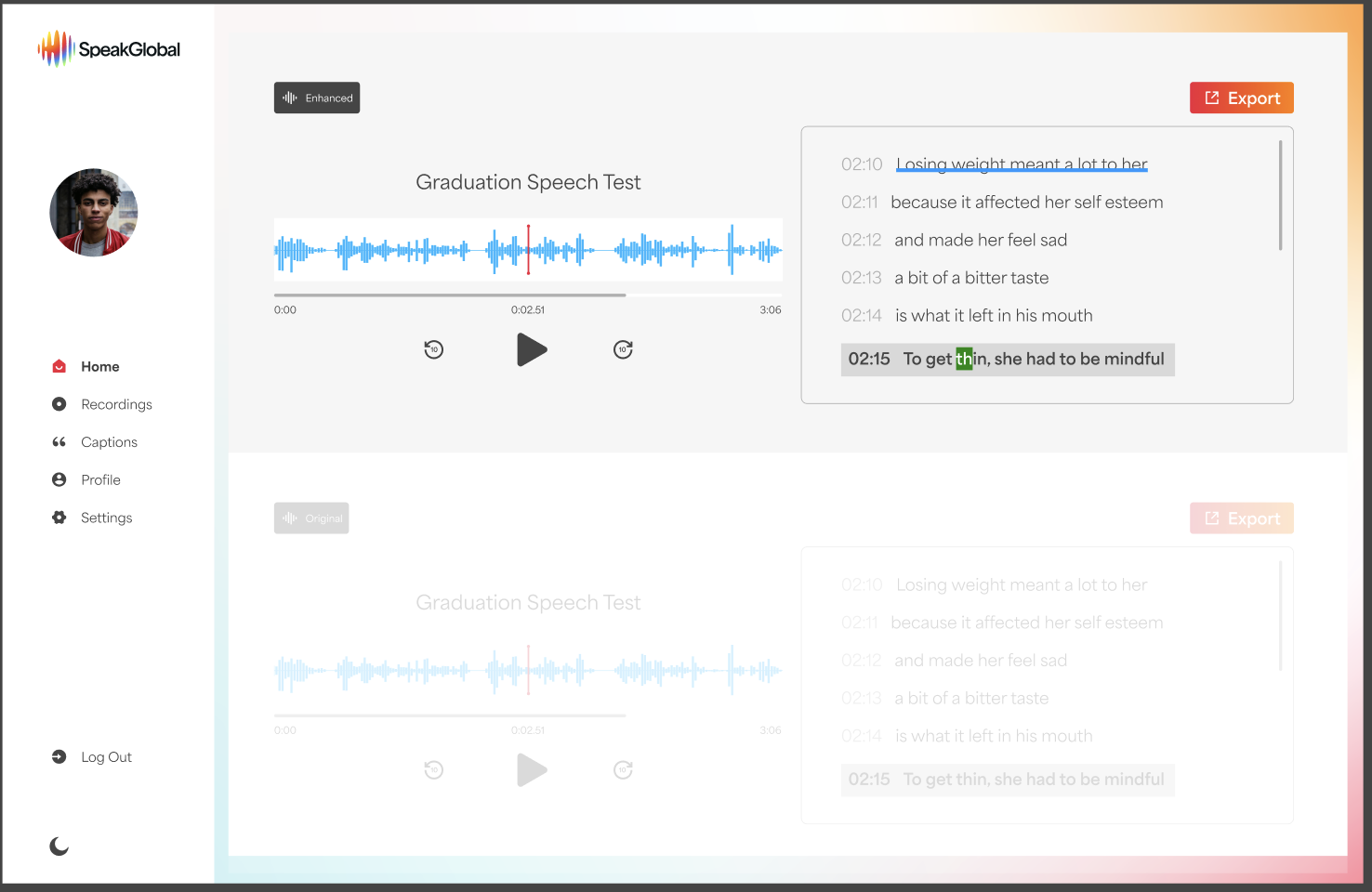Click the Enhanced transcript scrollbar

pos(1280,195)
